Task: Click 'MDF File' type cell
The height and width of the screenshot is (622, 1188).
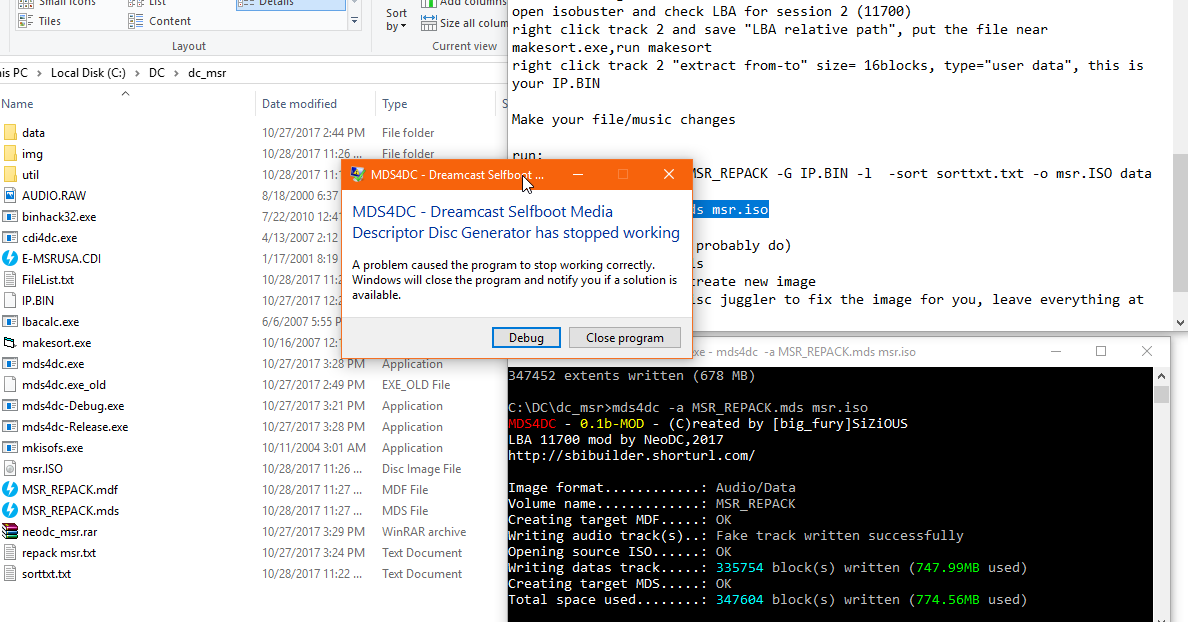Action: pos(405,490)
